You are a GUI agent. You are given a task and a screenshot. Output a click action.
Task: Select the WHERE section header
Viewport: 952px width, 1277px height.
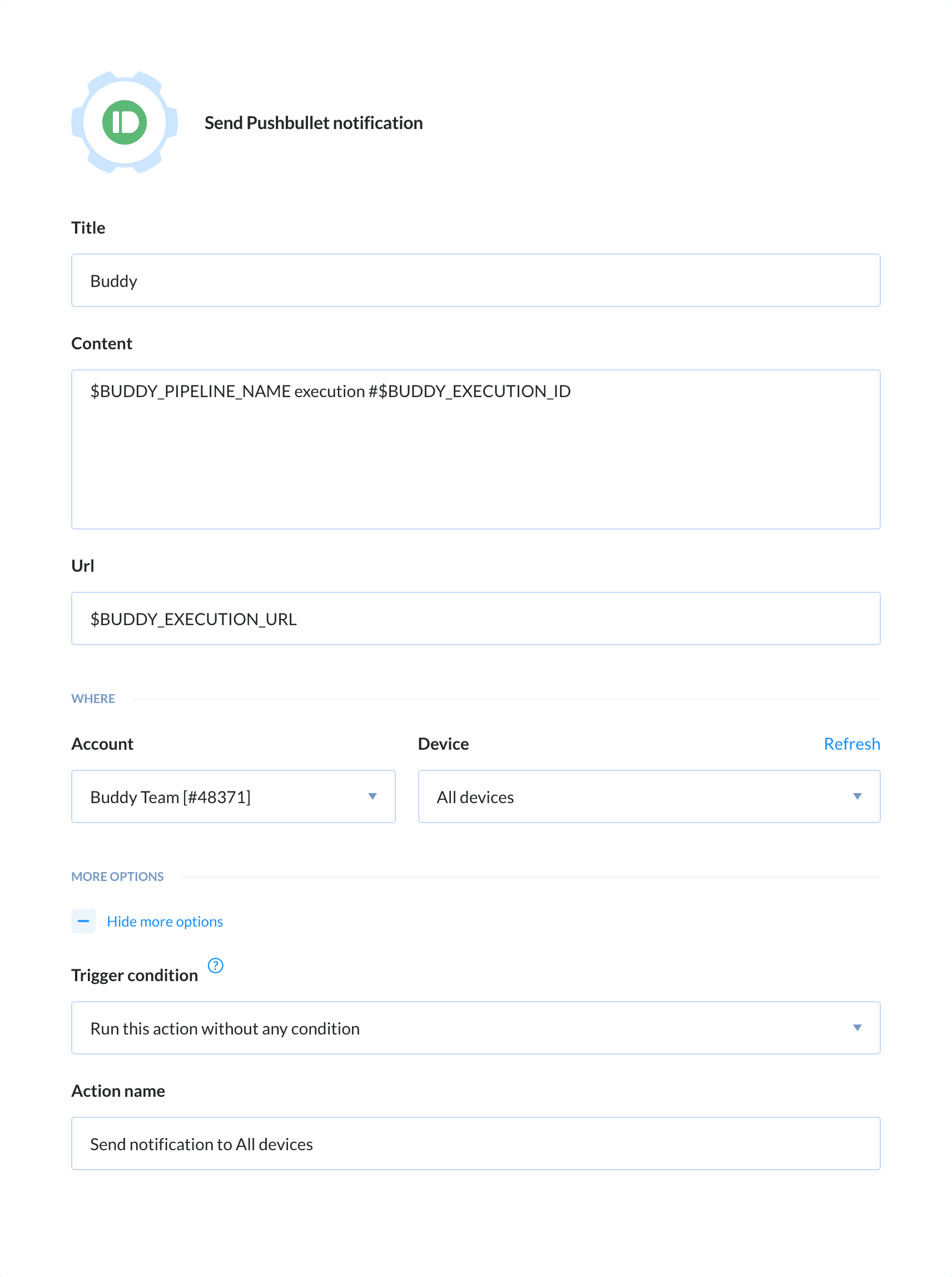tap(93, 698)
